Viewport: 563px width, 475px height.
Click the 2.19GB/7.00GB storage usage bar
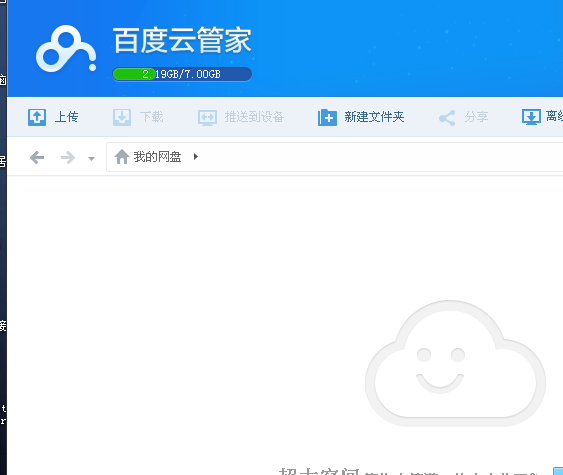tap(182, 74)
